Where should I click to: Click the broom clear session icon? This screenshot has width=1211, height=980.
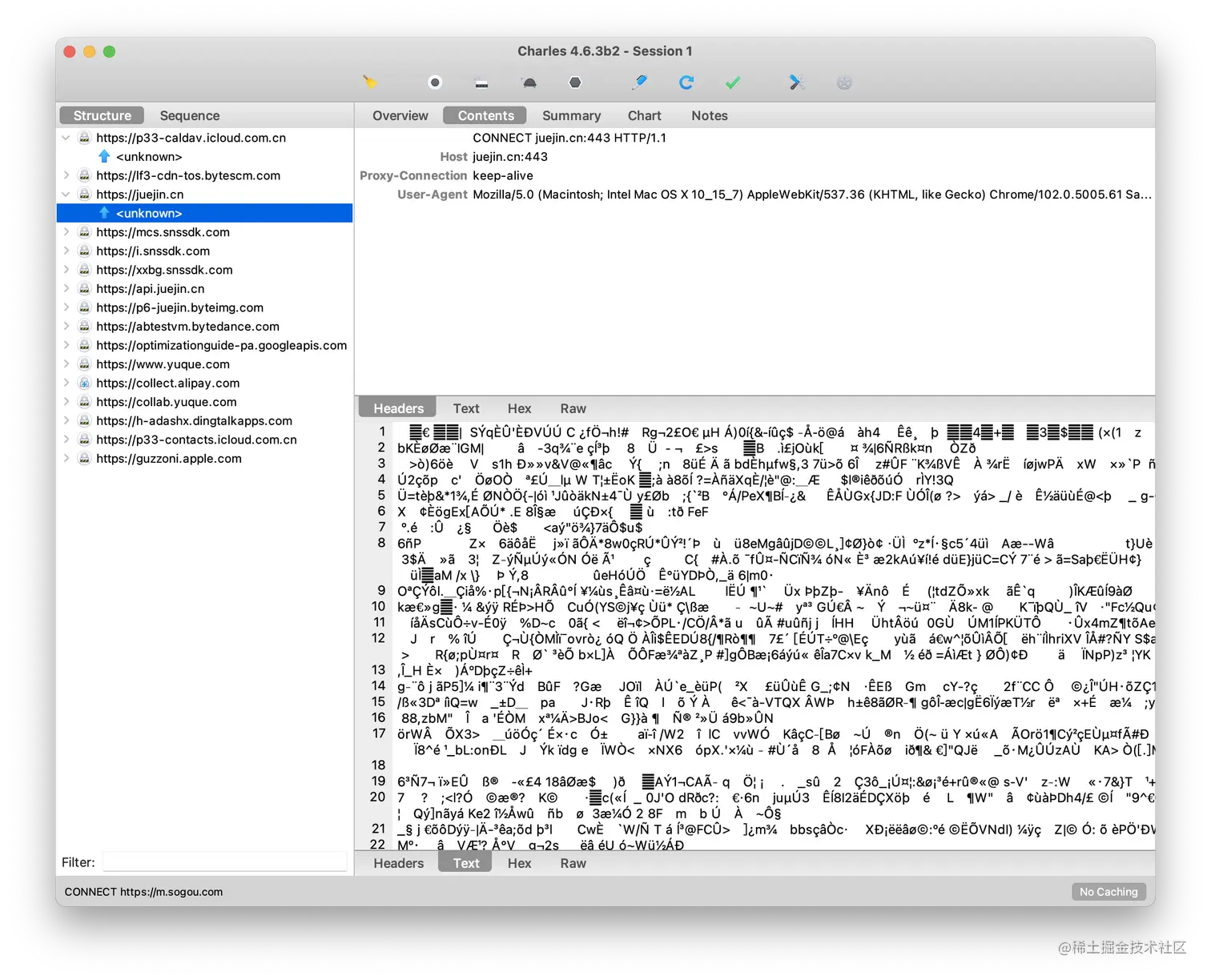369,82
